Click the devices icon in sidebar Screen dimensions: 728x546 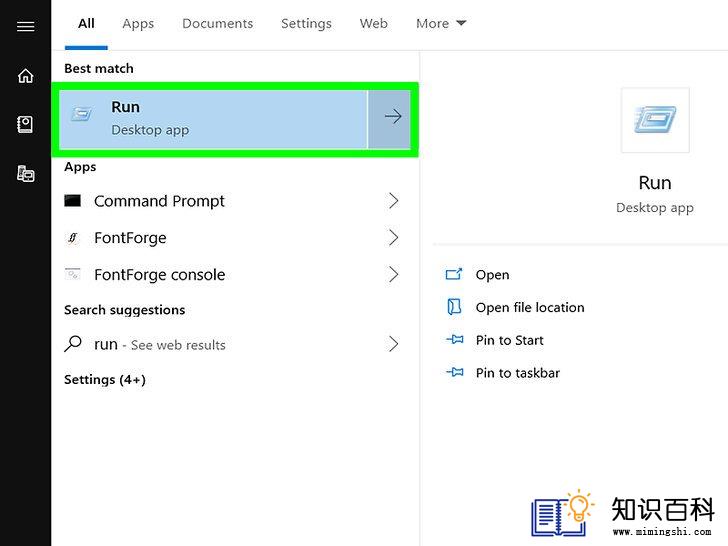pos(26,174)
